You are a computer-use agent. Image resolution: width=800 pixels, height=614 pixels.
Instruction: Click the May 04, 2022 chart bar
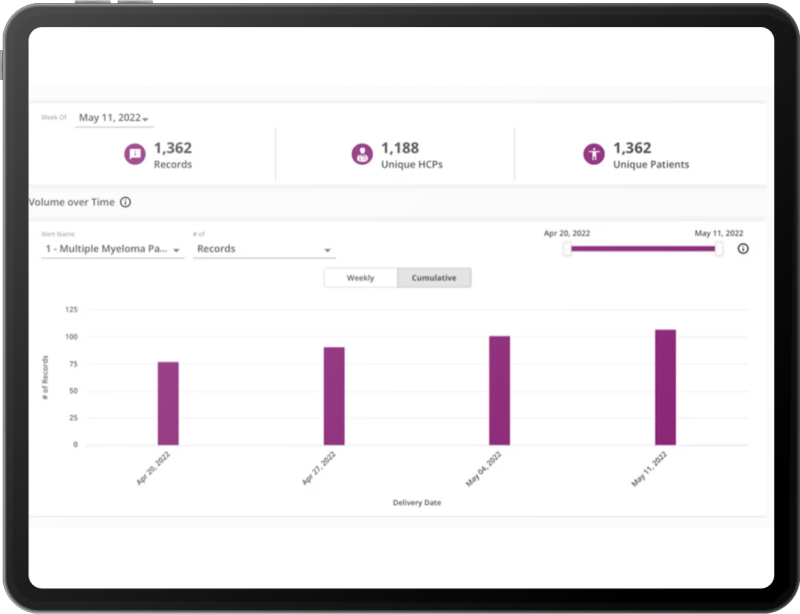499,390
